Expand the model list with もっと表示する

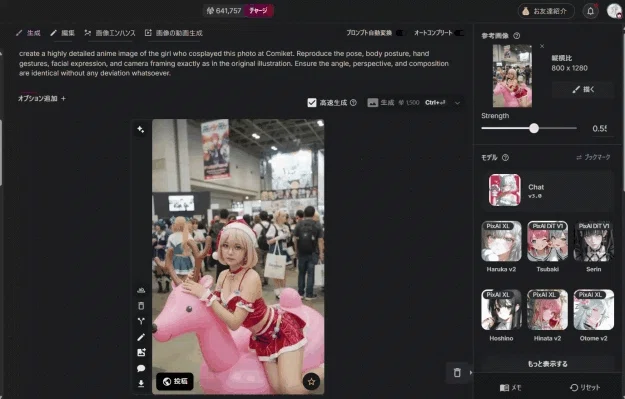(548, 364)
